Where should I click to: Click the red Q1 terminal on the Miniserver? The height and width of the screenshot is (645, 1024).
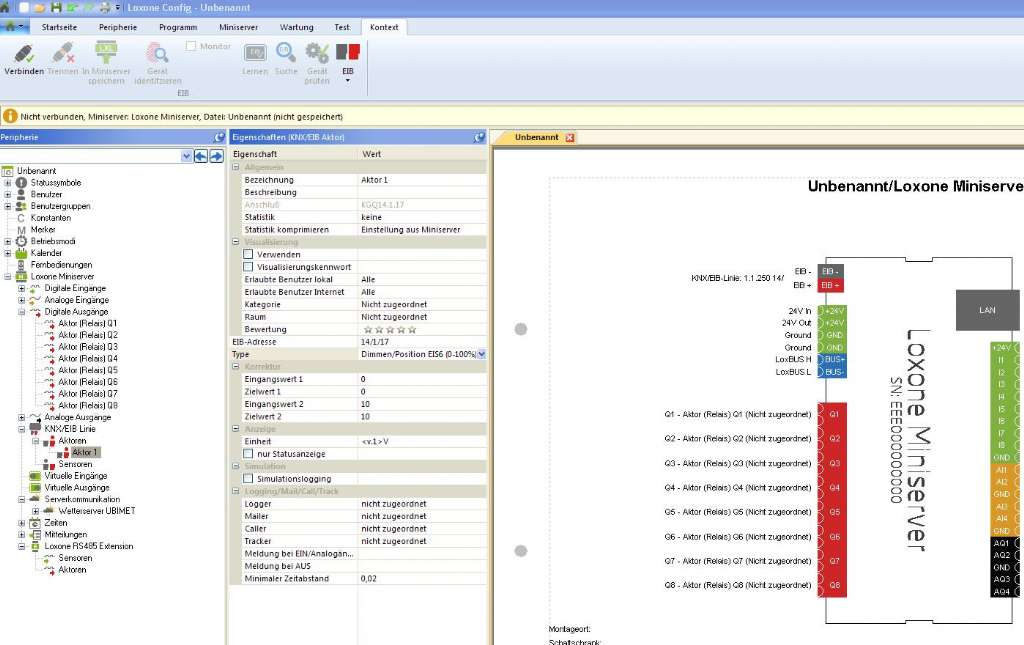click(x=834, y=414)
